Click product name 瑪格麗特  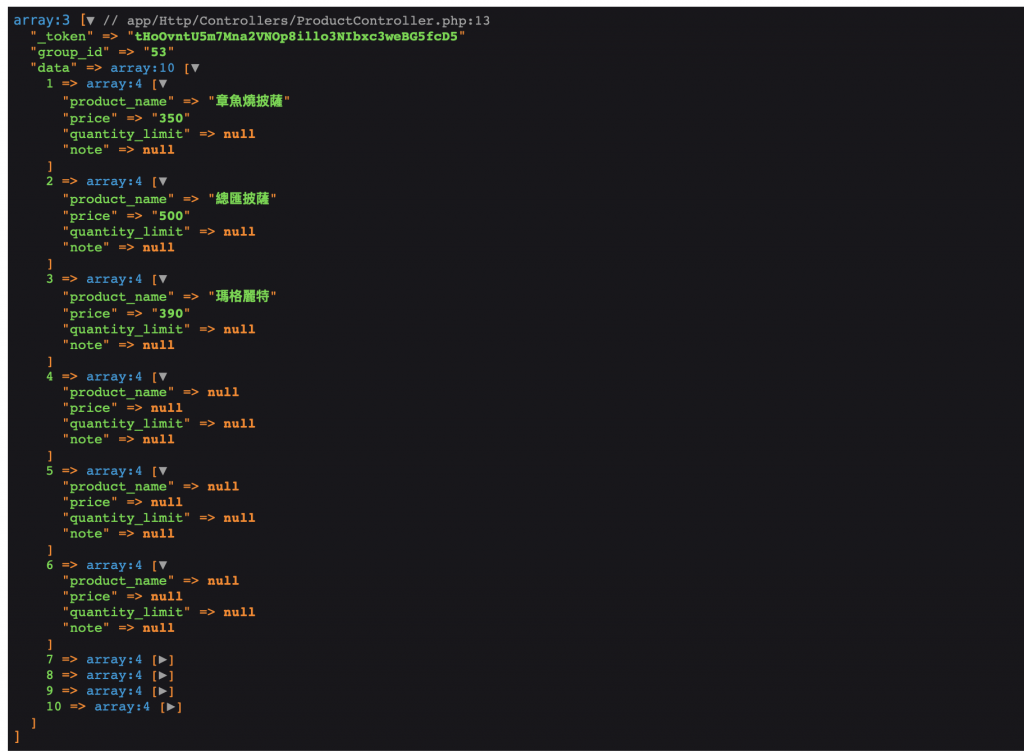[242, 296]
